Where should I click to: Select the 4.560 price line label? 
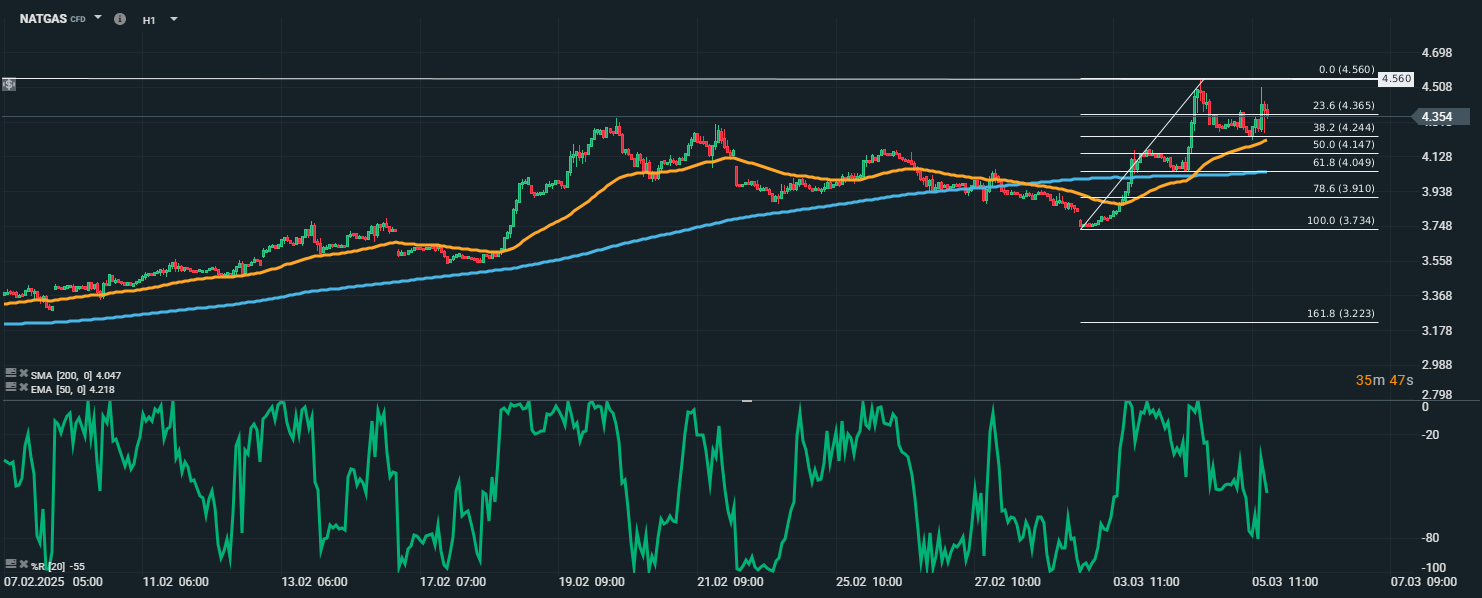(x=1395, y=78)
